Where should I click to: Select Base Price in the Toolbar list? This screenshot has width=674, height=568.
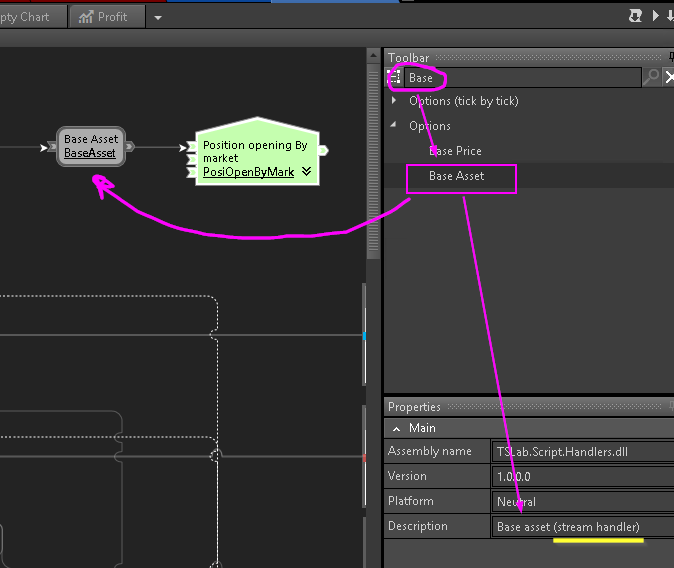[x=455, y=151]
